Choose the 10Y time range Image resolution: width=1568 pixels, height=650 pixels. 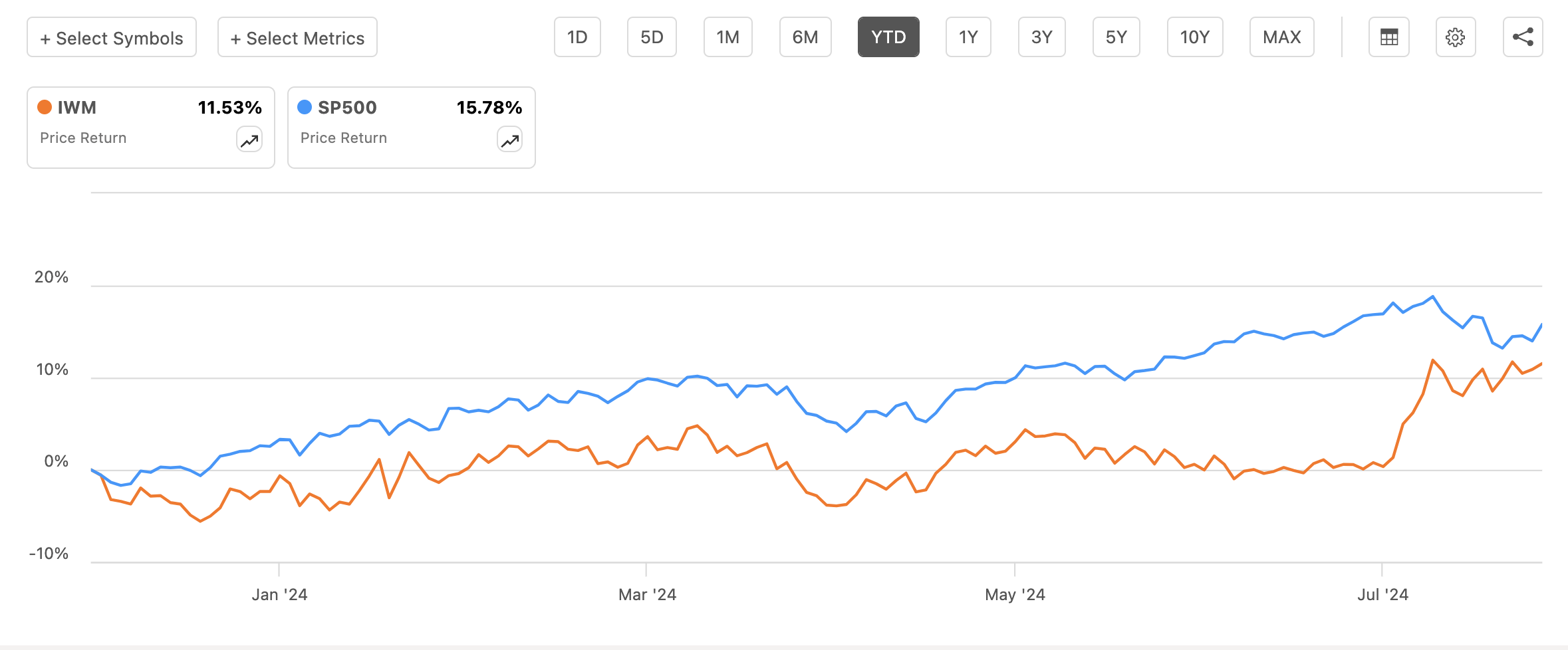click(x=1194, y=37)
